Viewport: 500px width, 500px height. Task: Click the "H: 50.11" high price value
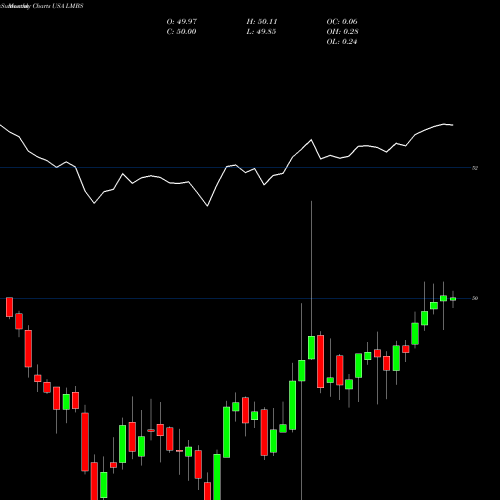tap(262, 22)
